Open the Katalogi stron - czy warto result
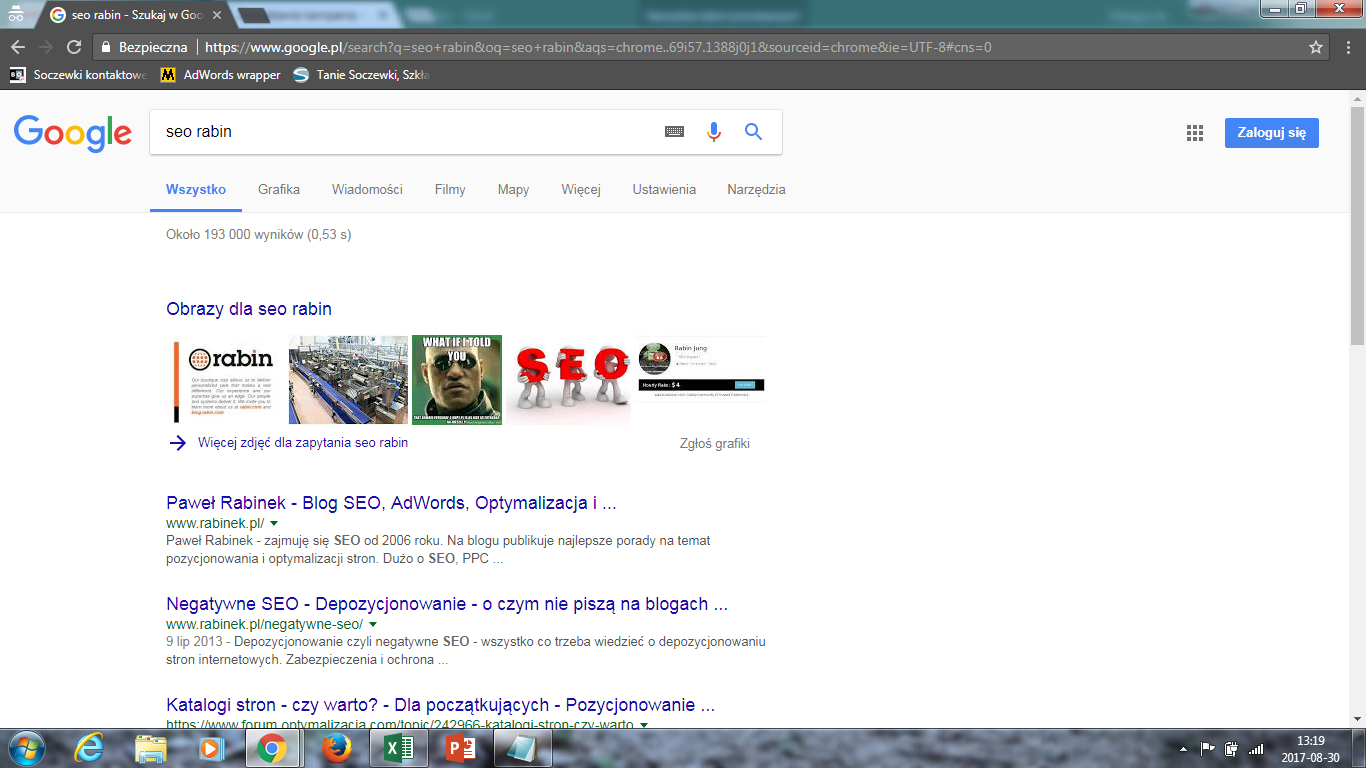This screenshot has width=1366, height=768. 440,704
